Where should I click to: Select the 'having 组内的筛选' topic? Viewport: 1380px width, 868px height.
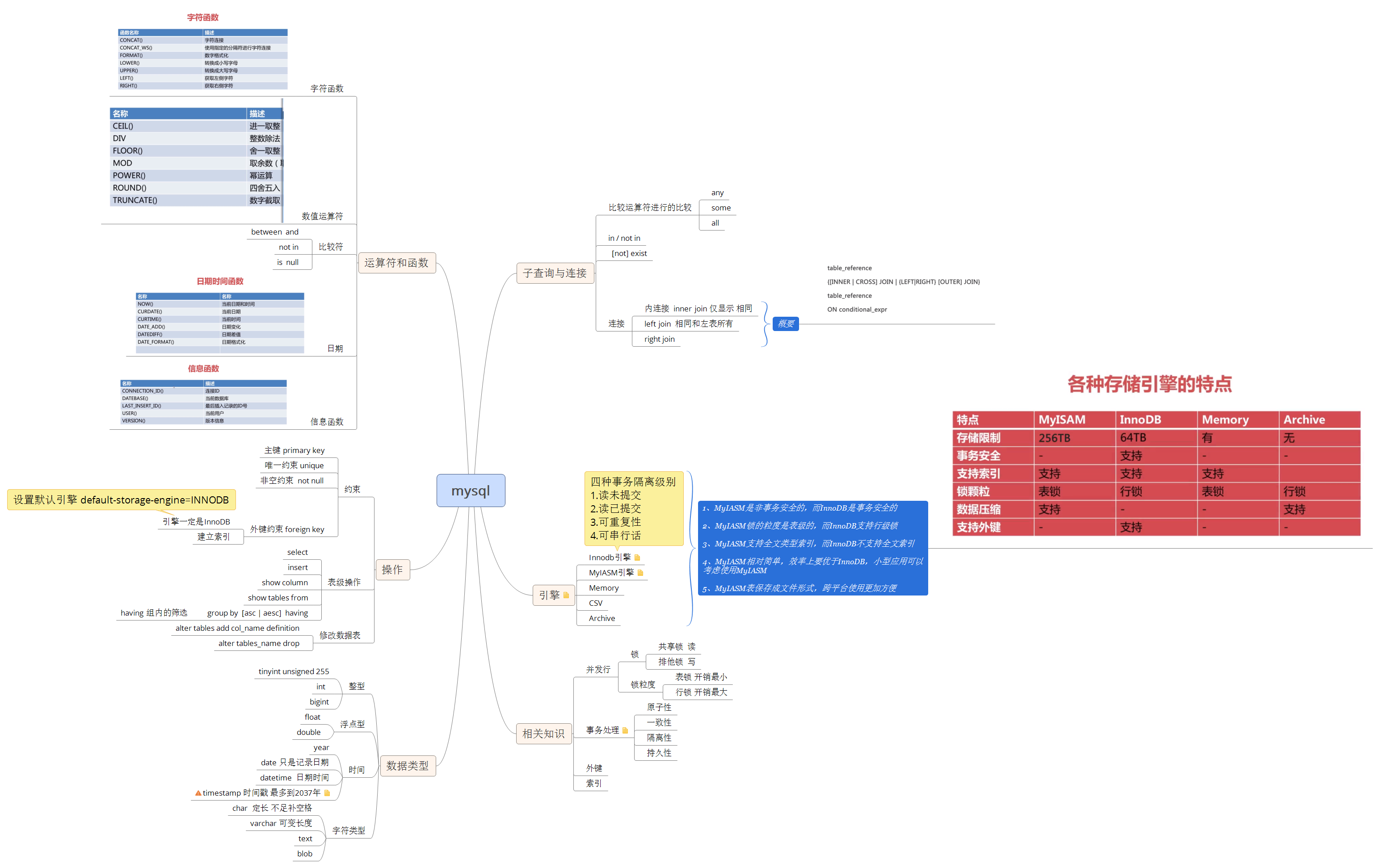[x=154, y=613]
